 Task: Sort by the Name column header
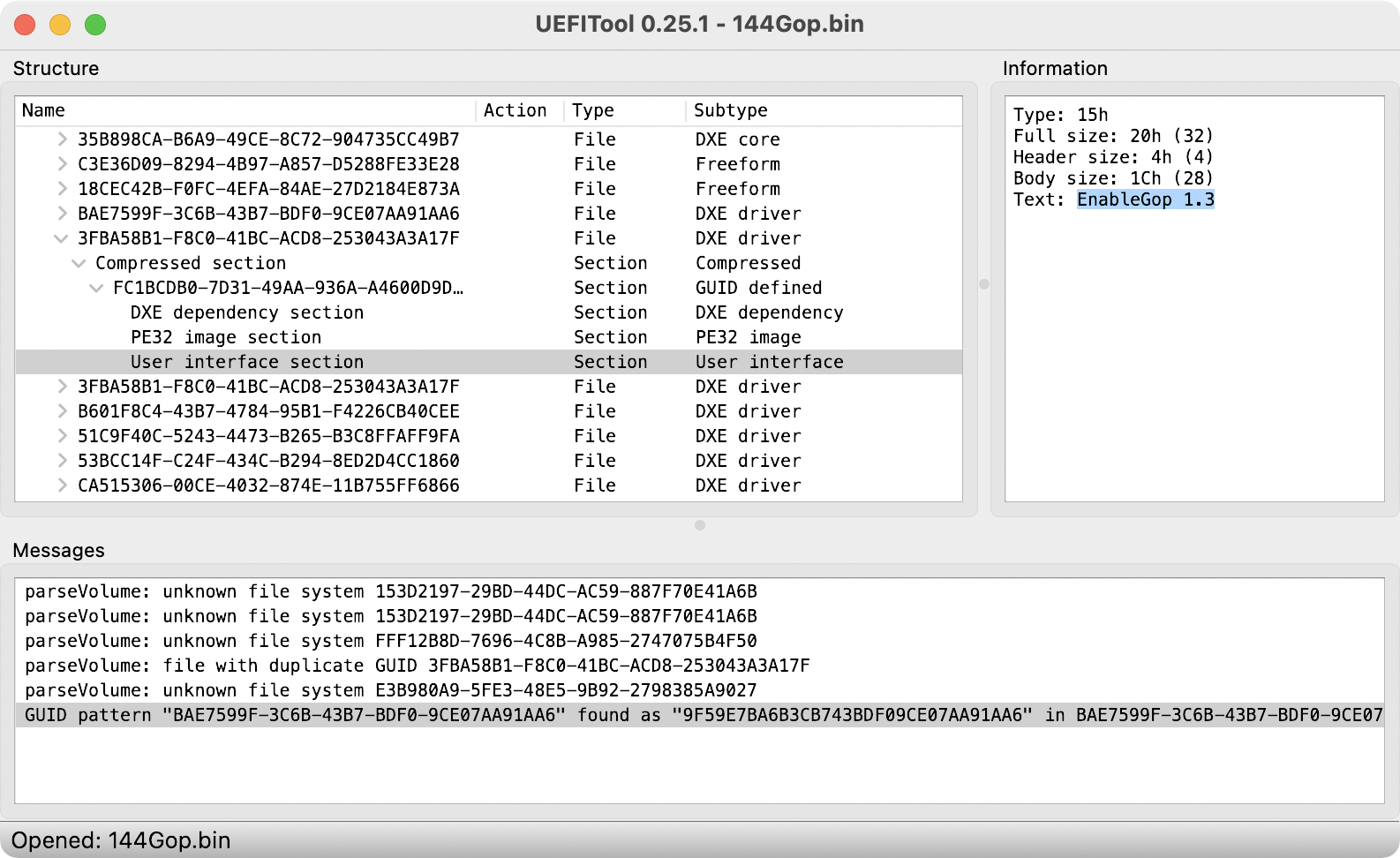coord(245,110)
